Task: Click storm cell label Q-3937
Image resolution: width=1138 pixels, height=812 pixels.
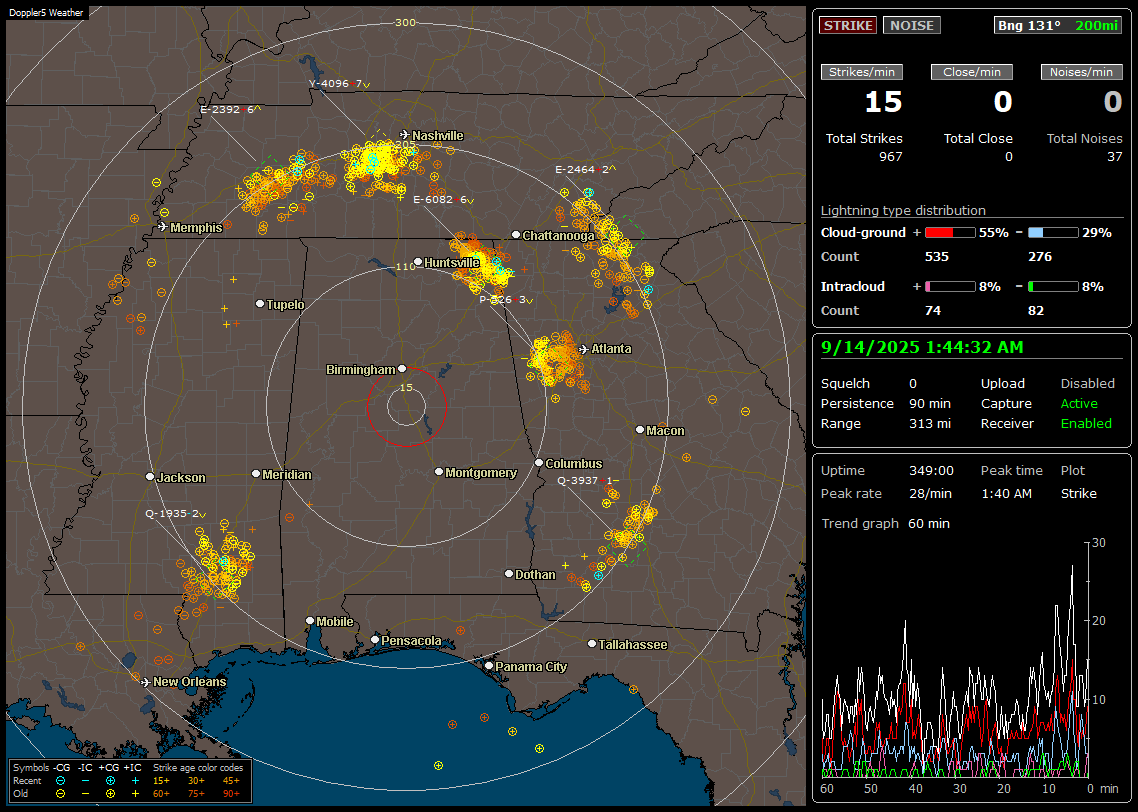Action: click(x=589, y=480)
